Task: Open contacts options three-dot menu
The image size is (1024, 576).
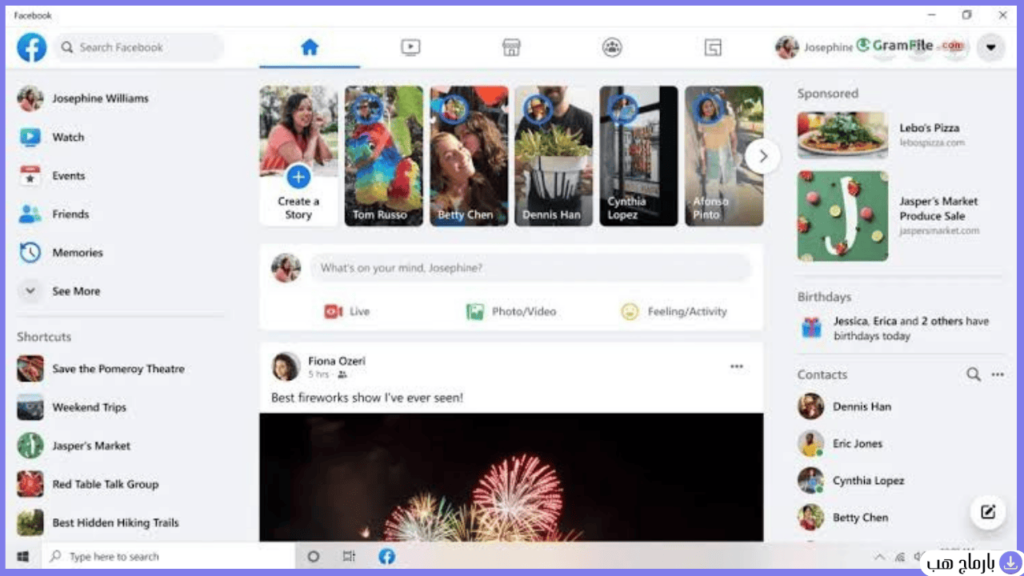Action: click(x=998, y=375)
